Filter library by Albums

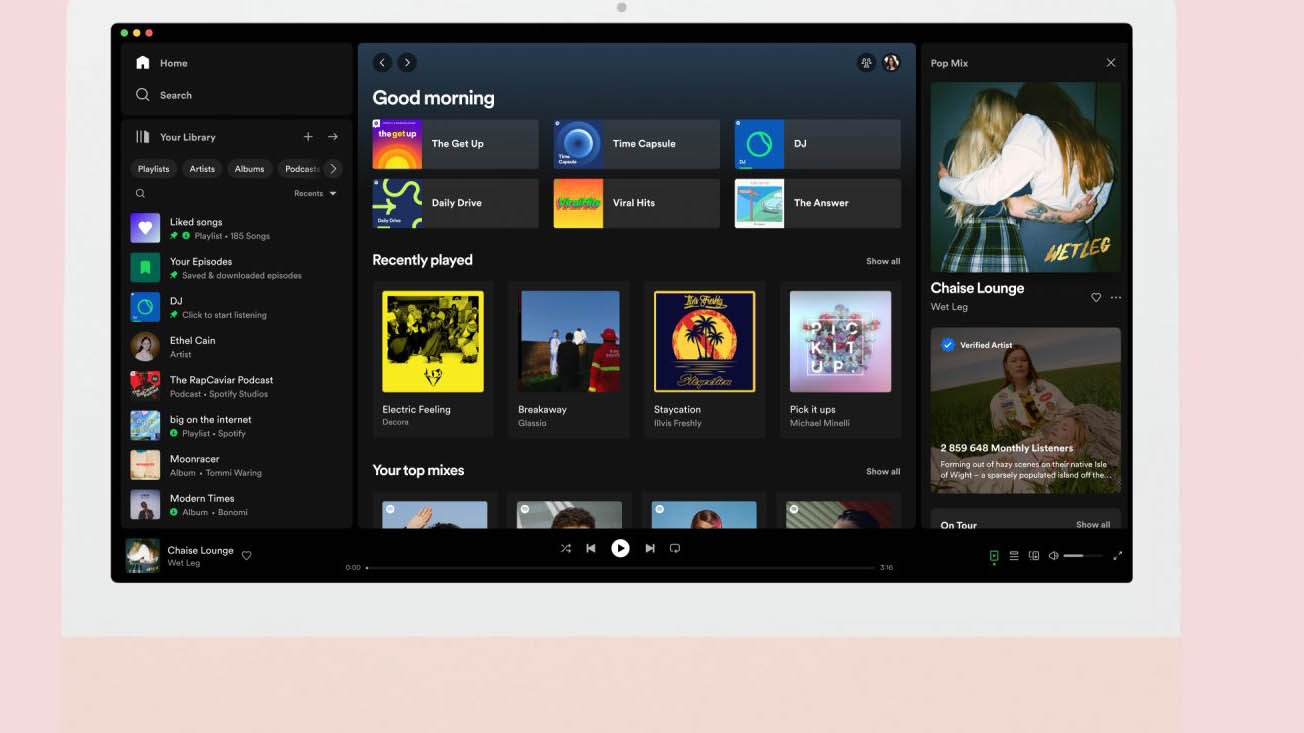coord(249,169)
